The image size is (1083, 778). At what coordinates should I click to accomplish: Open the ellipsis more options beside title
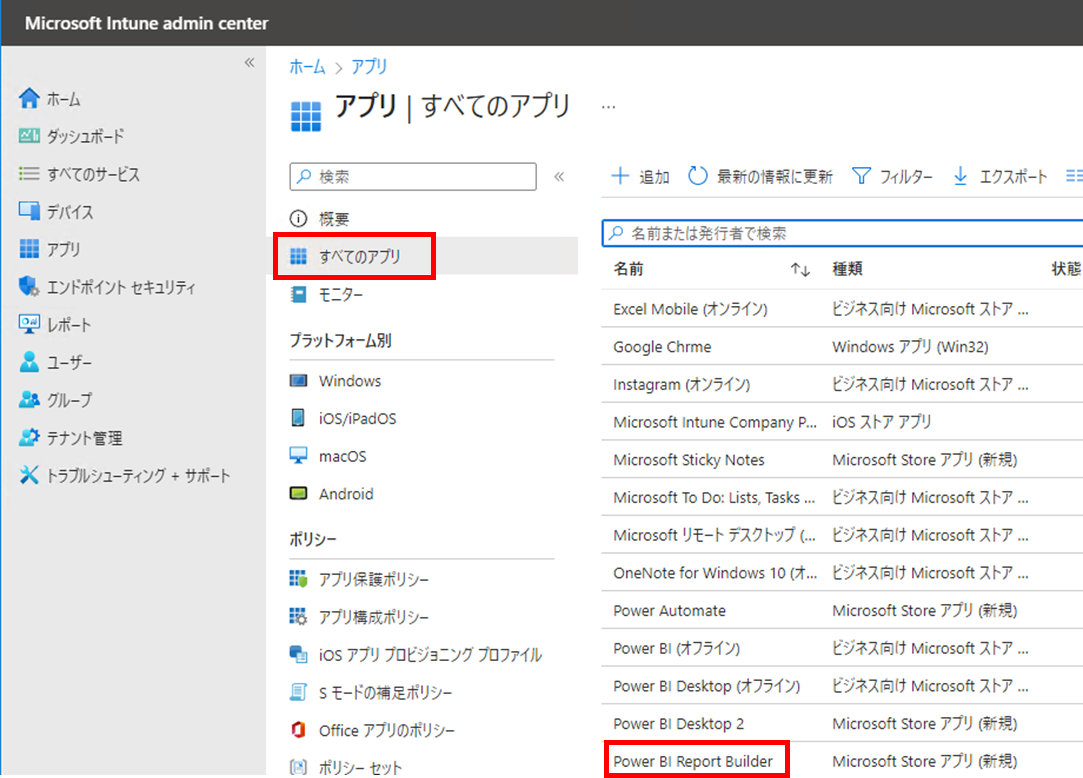608,107
